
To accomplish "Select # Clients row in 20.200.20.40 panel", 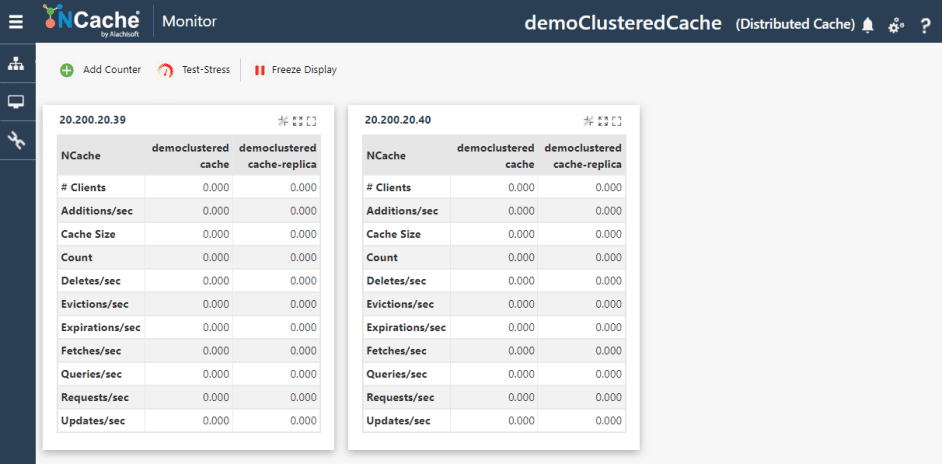I will (494, 188).
